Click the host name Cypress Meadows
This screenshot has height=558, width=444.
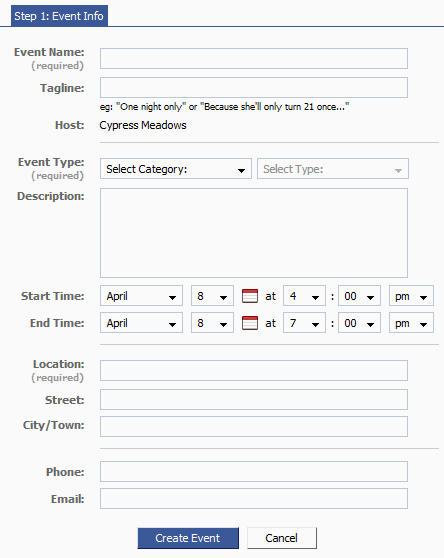point(143,125)
